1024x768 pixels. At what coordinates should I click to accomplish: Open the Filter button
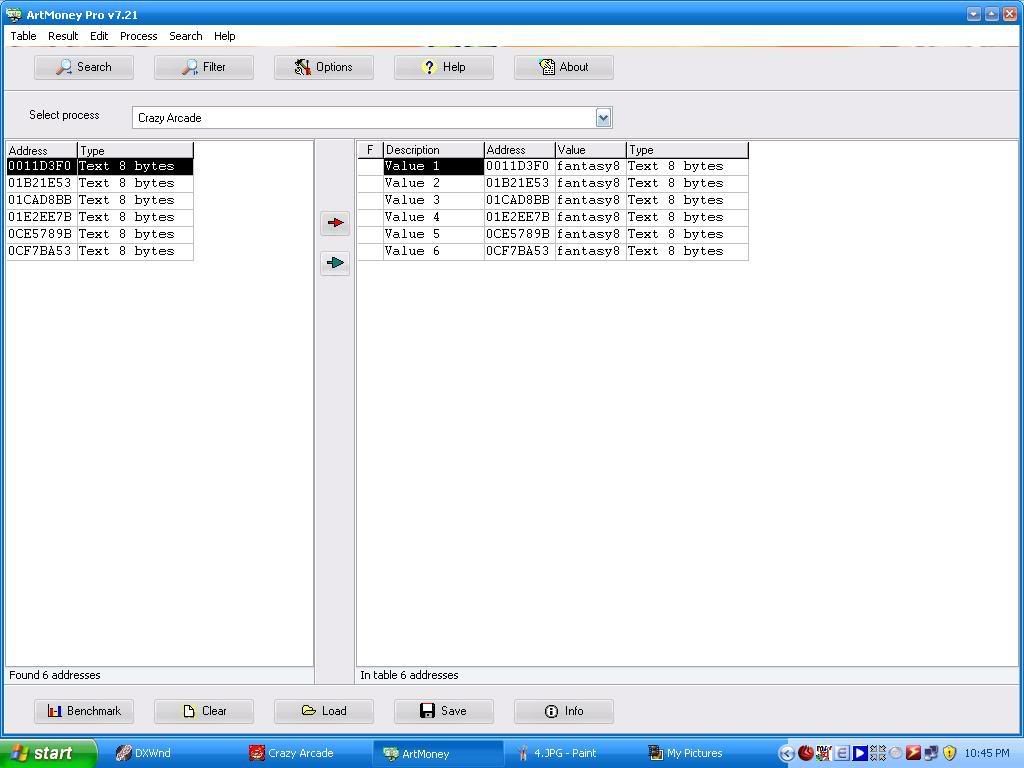[204, 67]
